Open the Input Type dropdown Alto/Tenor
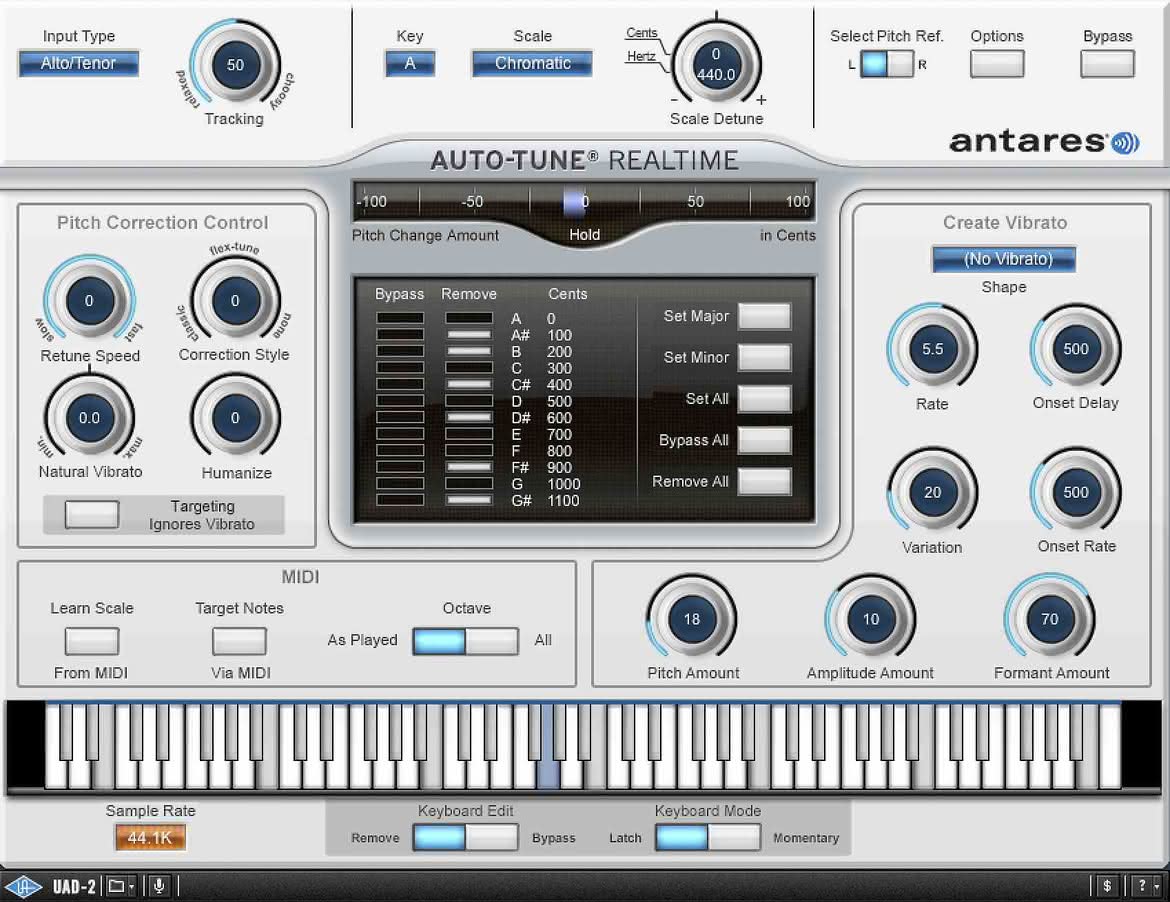 tap(78, 63)
